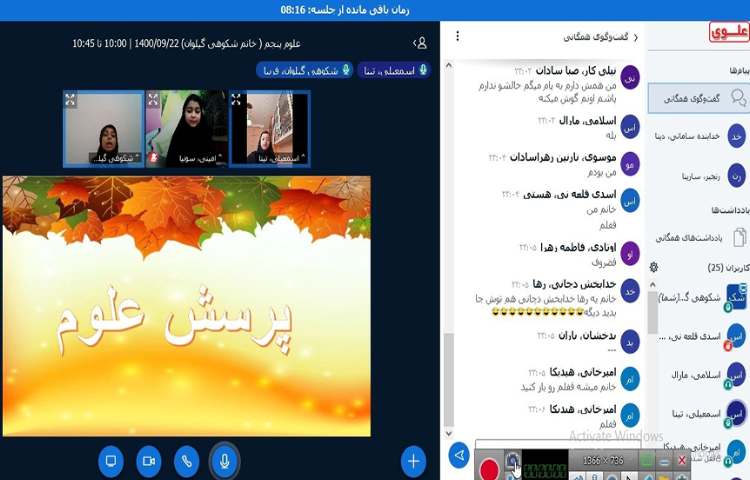750x480 pixels.
Task: Click موسوی، نارین زهراسادات's chat avatar
Action: 630,164
